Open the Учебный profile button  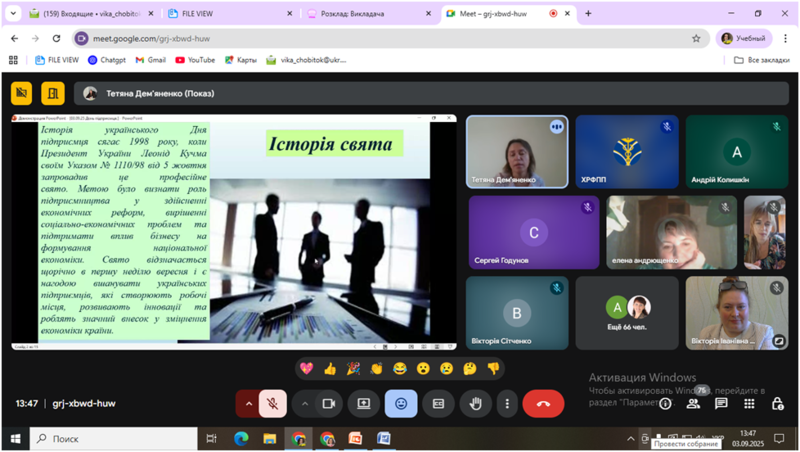pos(744,38)
